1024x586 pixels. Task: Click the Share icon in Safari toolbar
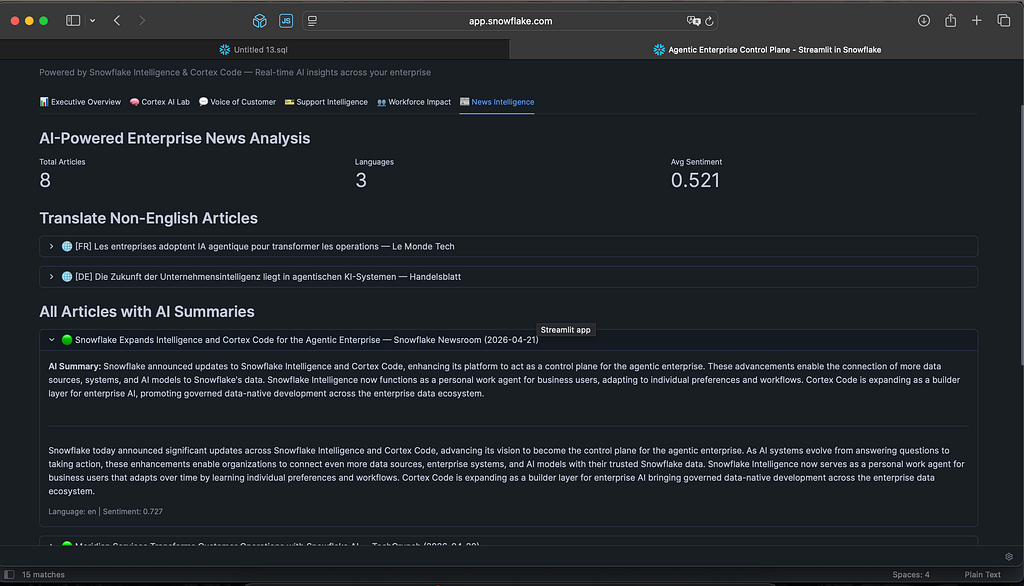[x=950, y=21]
